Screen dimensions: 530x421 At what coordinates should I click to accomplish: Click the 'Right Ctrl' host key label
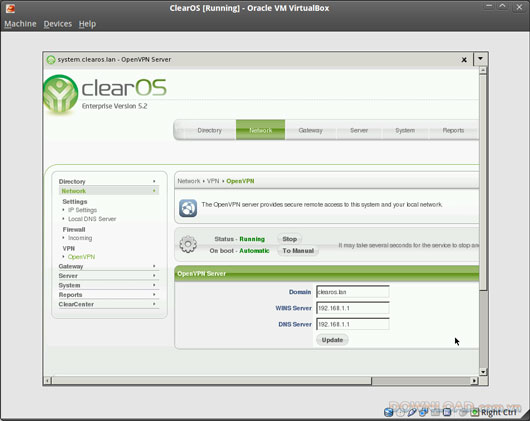(x=499, y=412)
